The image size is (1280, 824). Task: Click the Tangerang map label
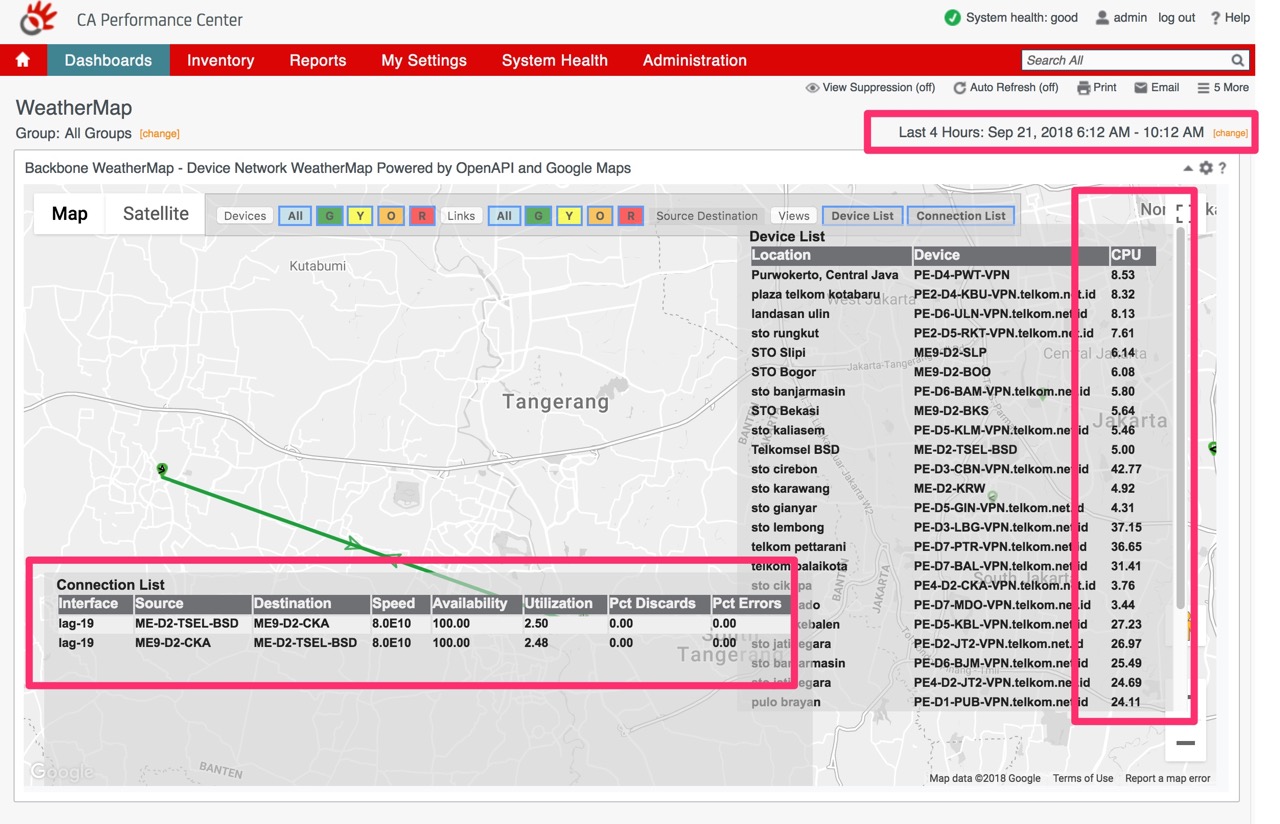pyautogui.click(x=555, y=402)
